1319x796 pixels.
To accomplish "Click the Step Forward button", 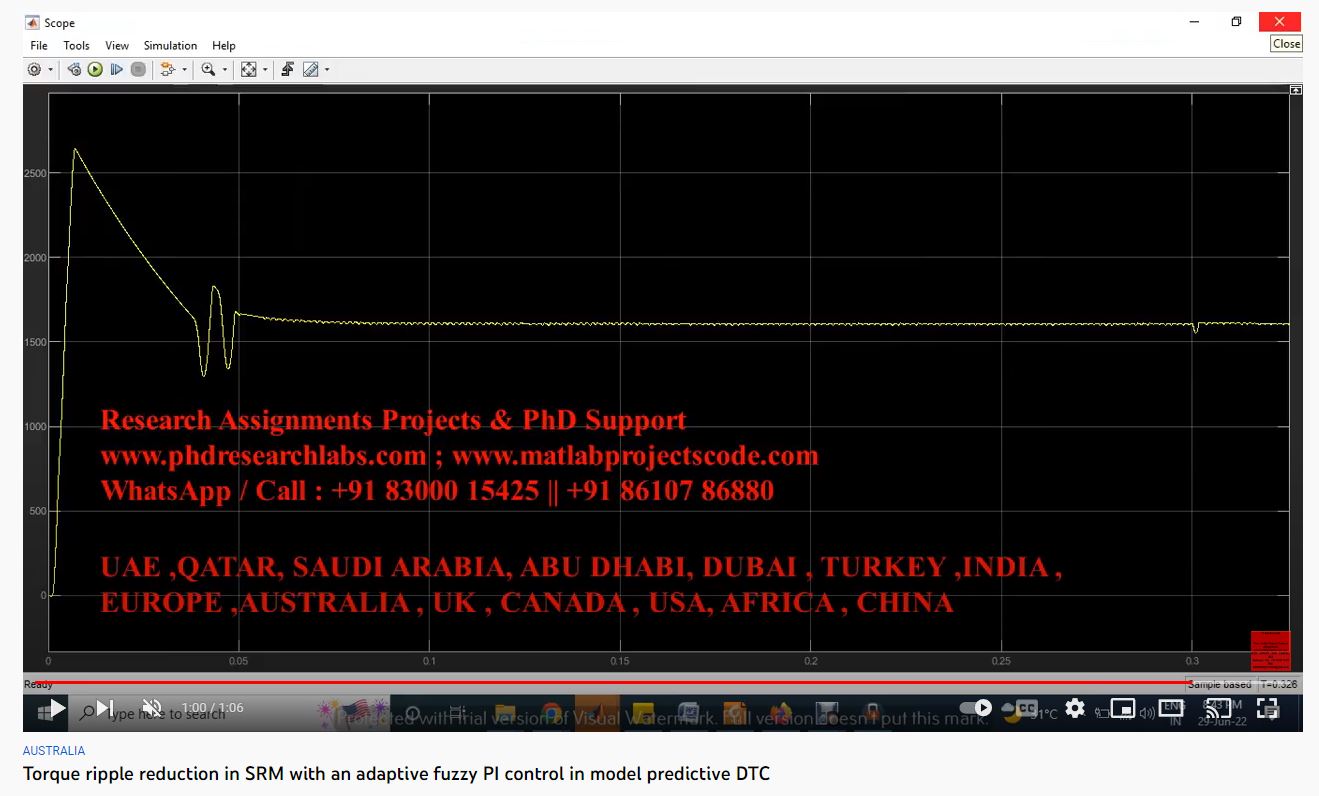I will click(116, 70).
